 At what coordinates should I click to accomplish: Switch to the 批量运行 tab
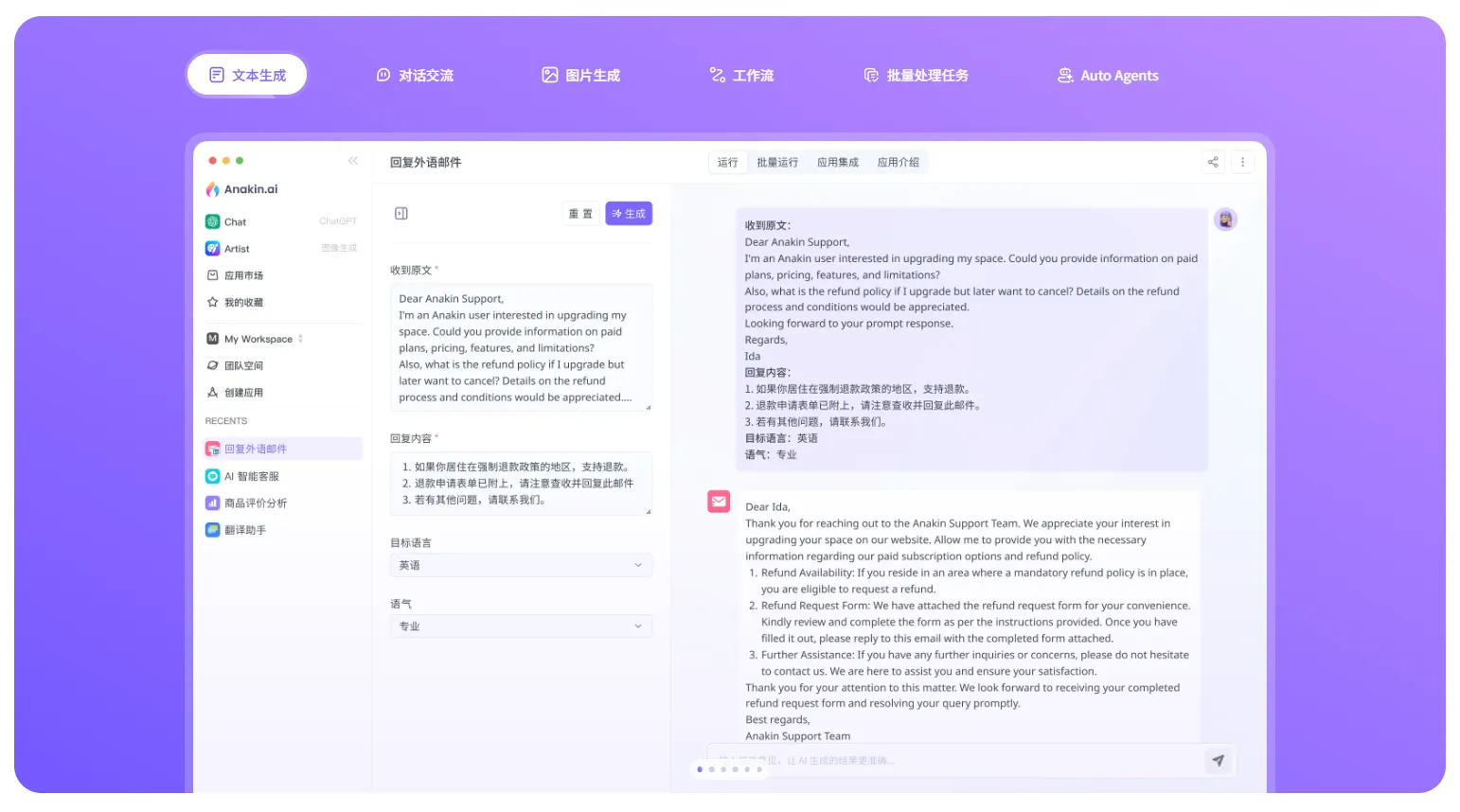click(x=777, y=163)
